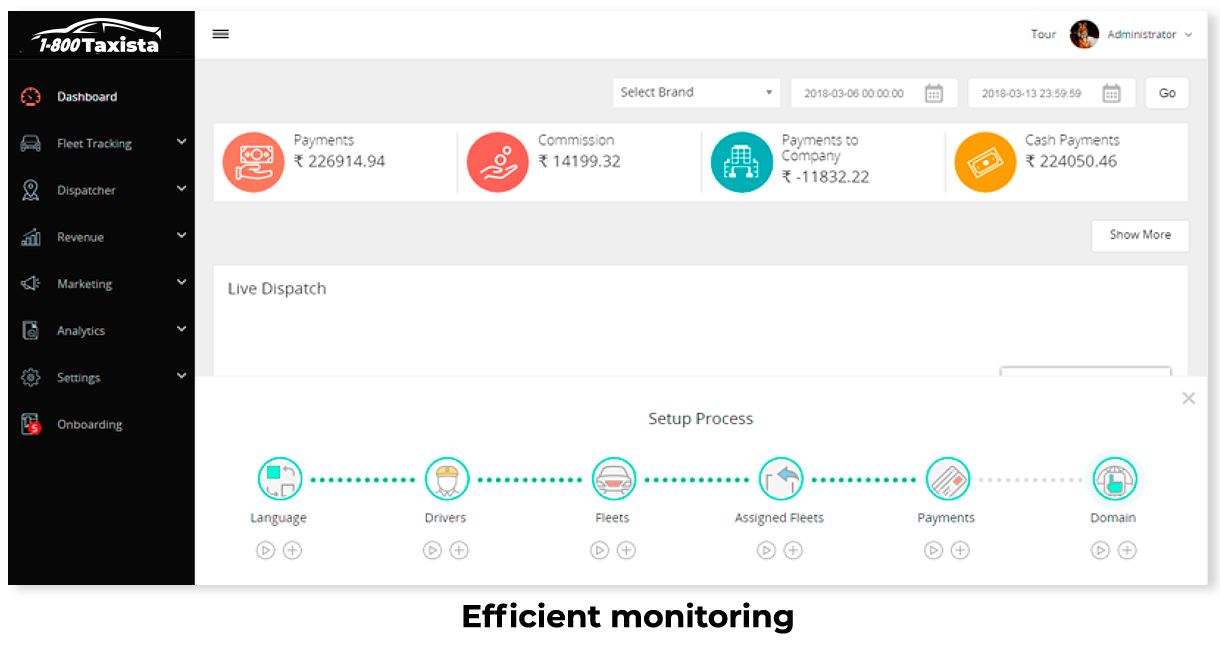This screenshot has height=657, width=1220.
Task: Expand the Revenue submenu chevron
Action: pos(181,235)
